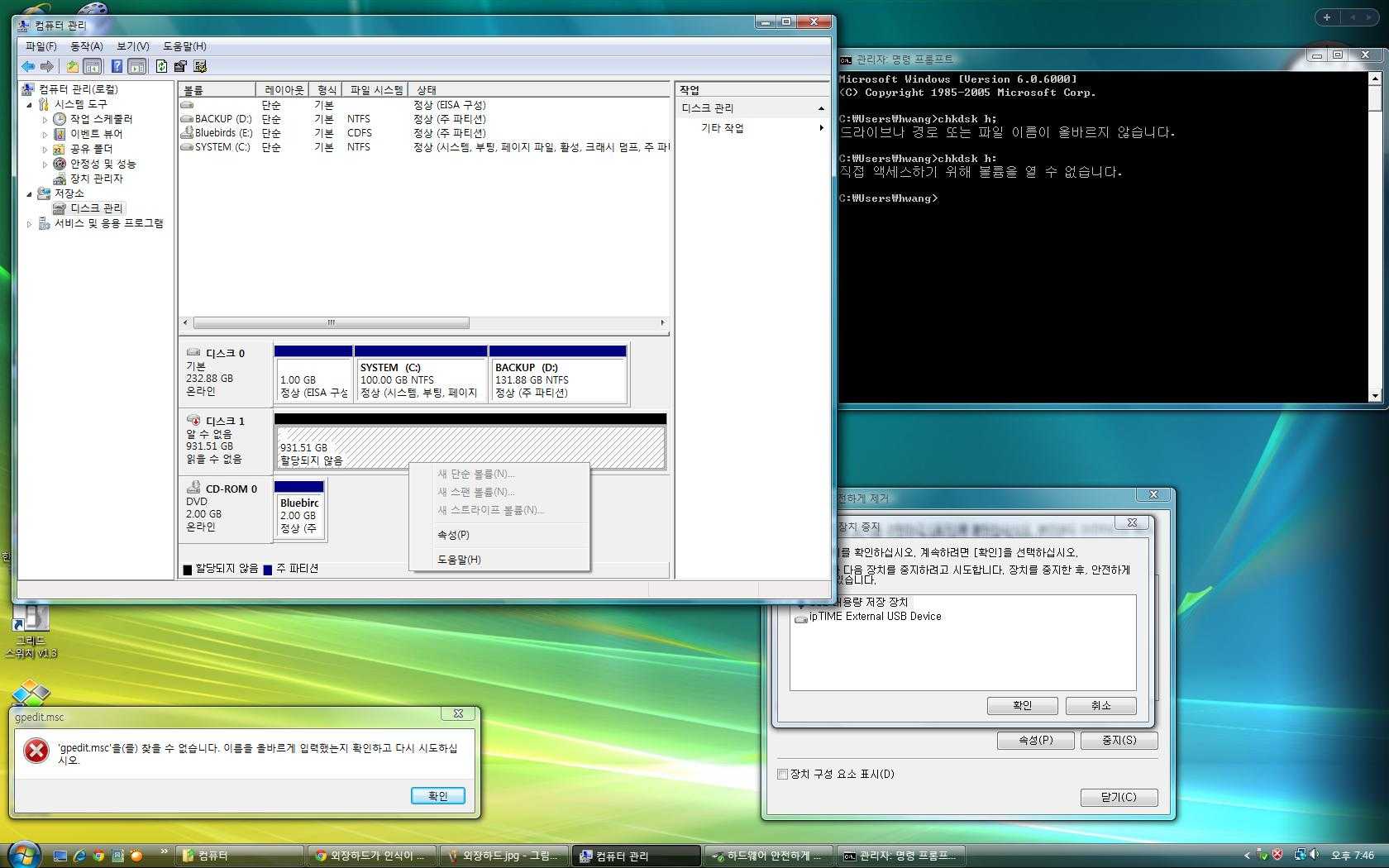
Task: Toggle the 장치 구성 요소 표시(D) checkbox
Action: click(782, 775)
